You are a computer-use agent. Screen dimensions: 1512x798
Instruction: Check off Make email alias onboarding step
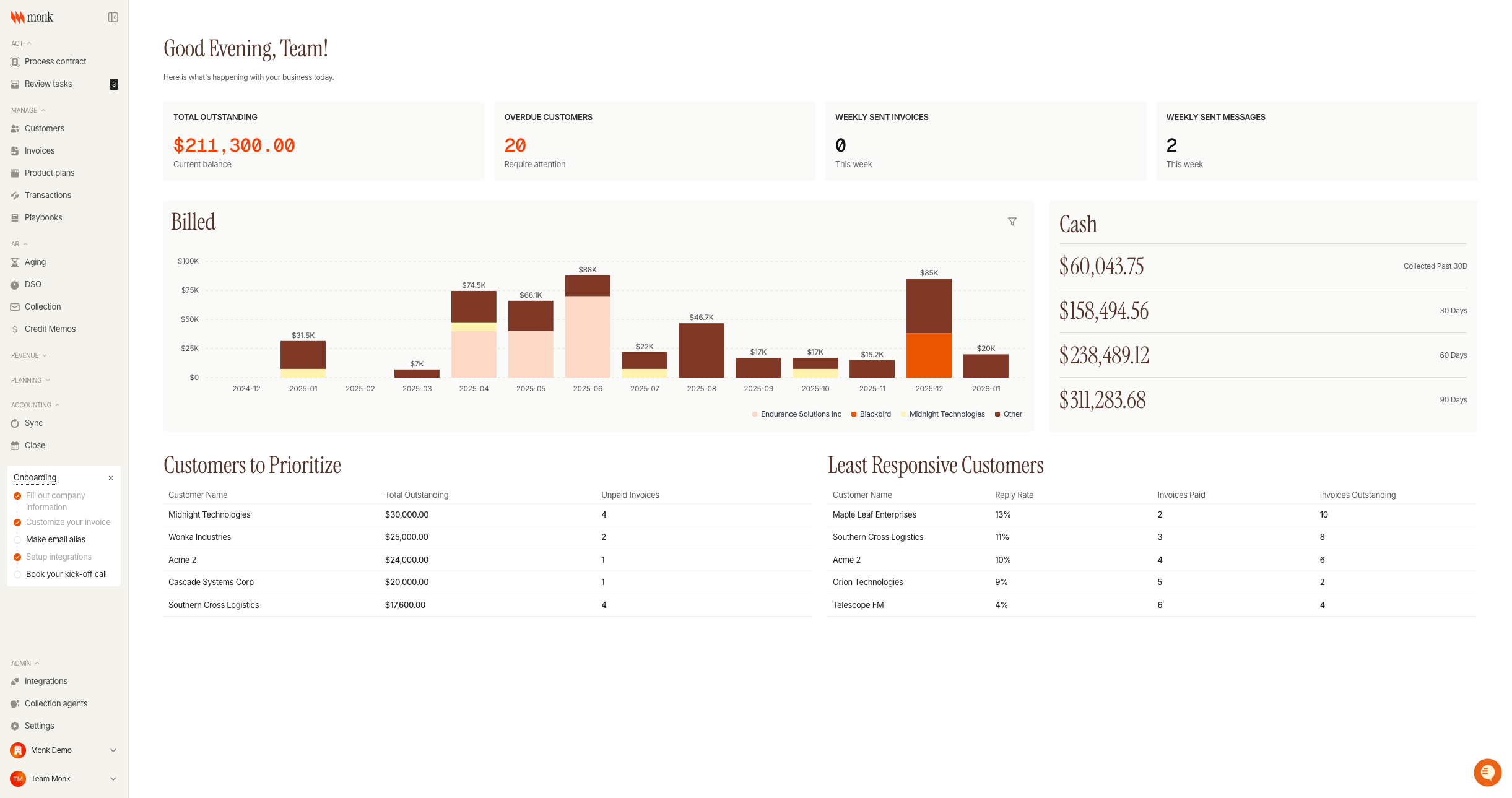point(17,539)
